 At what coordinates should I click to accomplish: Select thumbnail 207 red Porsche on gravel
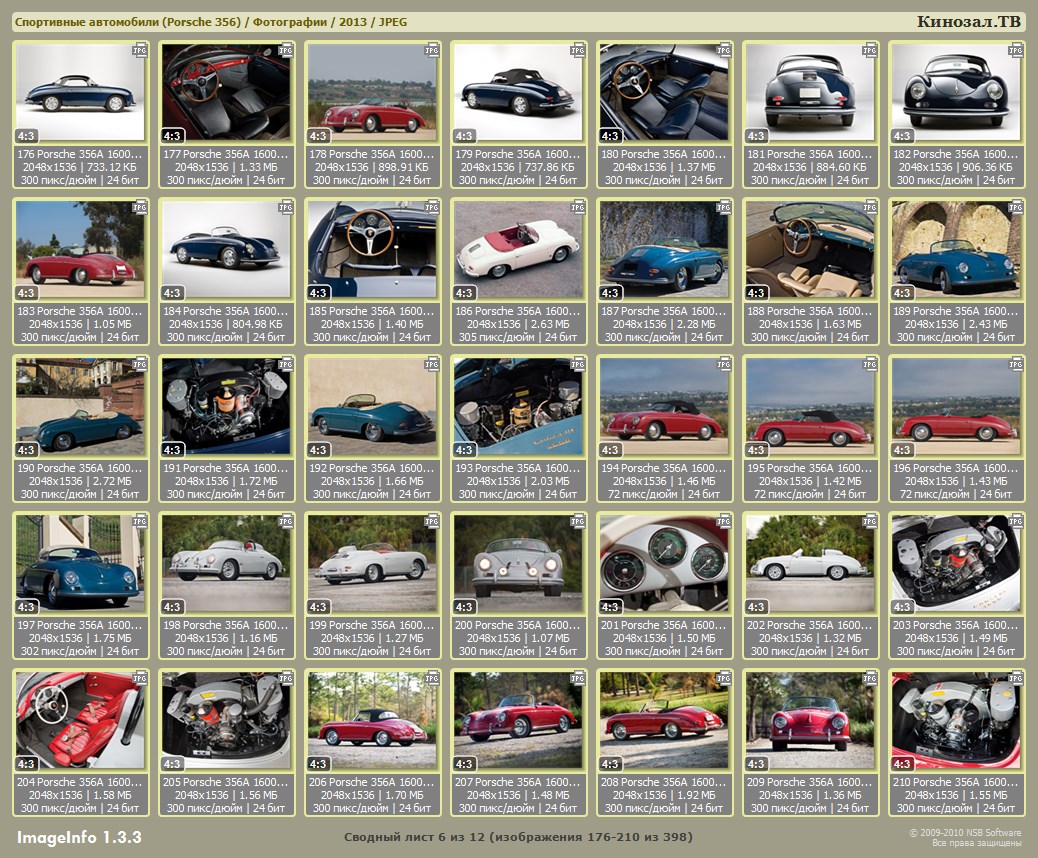[x=517, y=719]
